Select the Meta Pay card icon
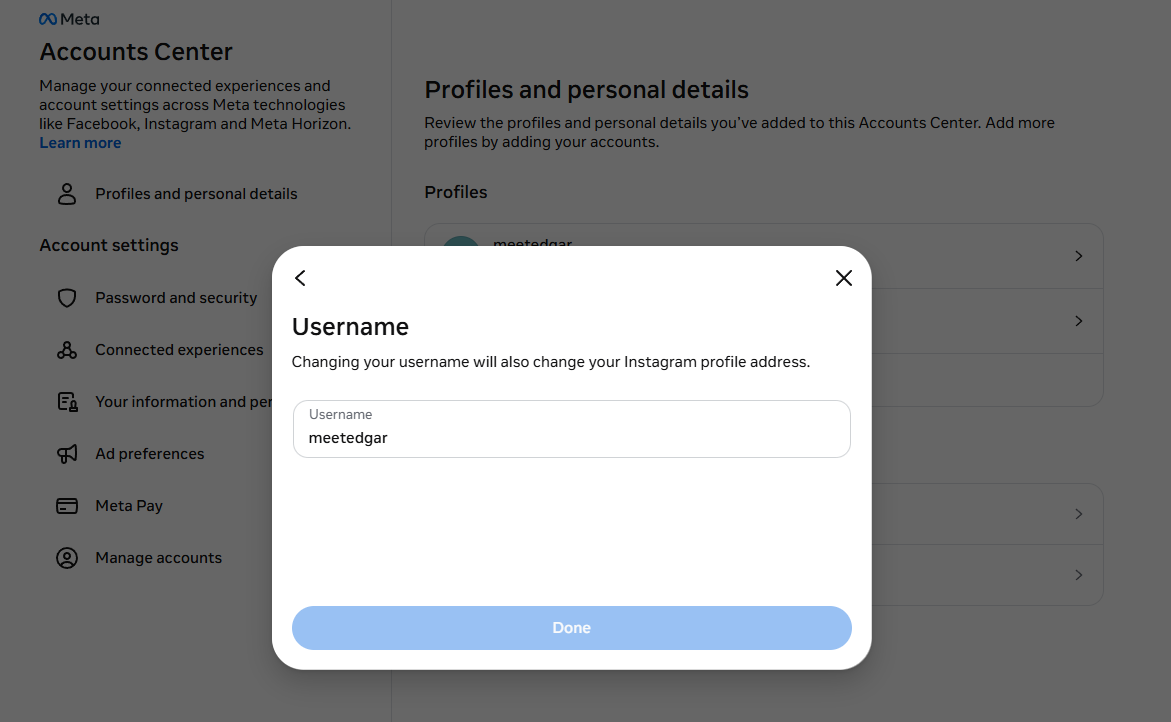 [x=66, y=505]
